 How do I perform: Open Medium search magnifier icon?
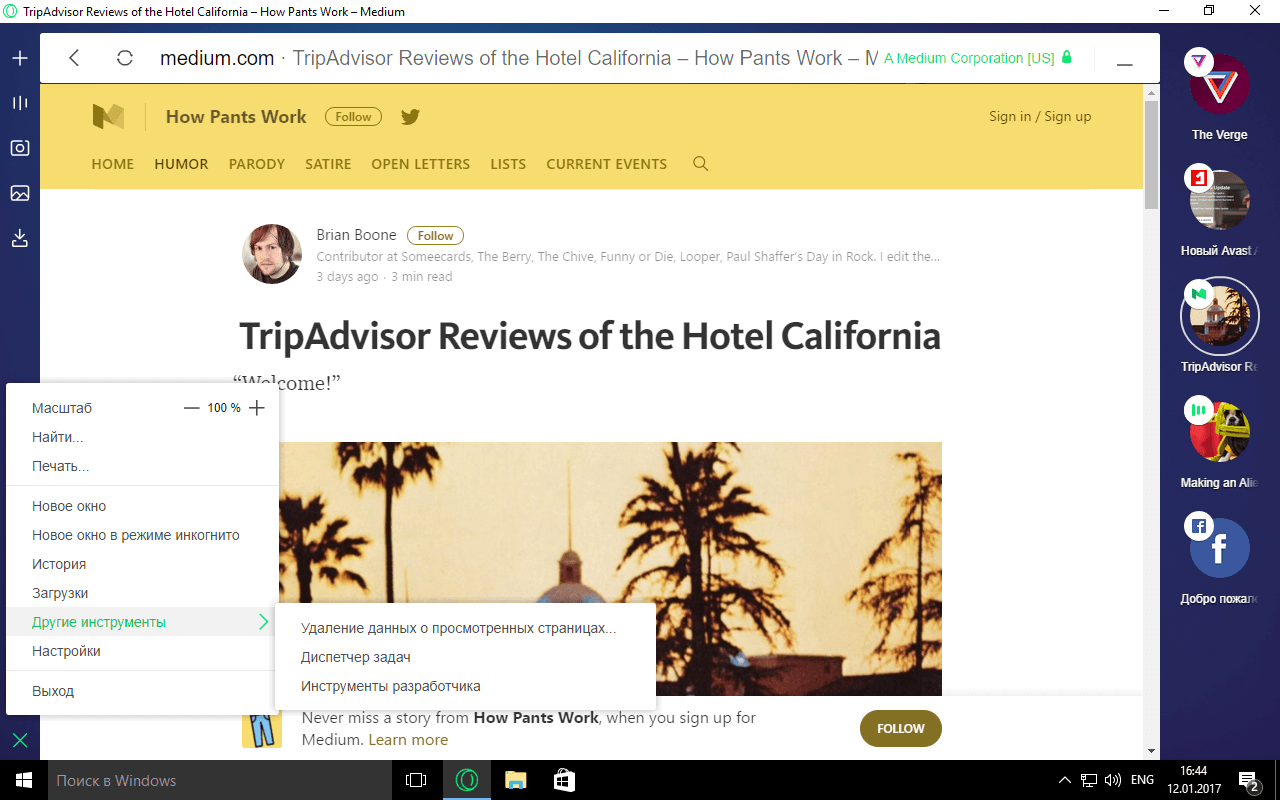tap(700, 164)
